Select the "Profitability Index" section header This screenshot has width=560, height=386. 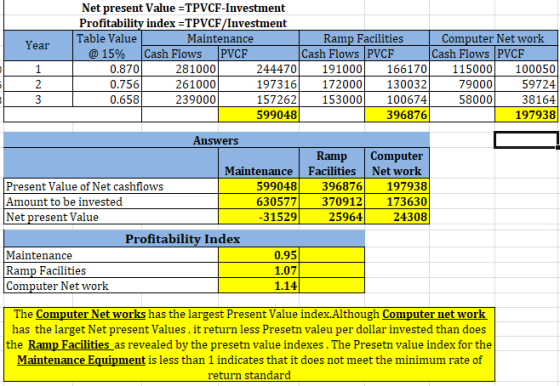[184, 238]
